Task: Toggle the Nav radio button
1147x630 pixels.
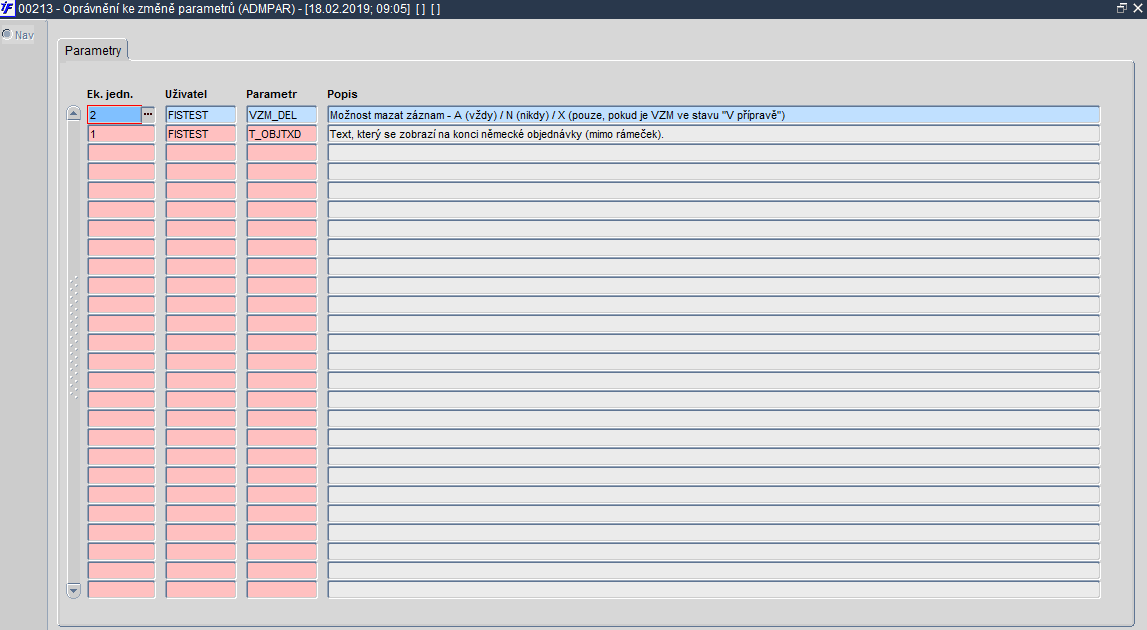Action: pos(7,34)
